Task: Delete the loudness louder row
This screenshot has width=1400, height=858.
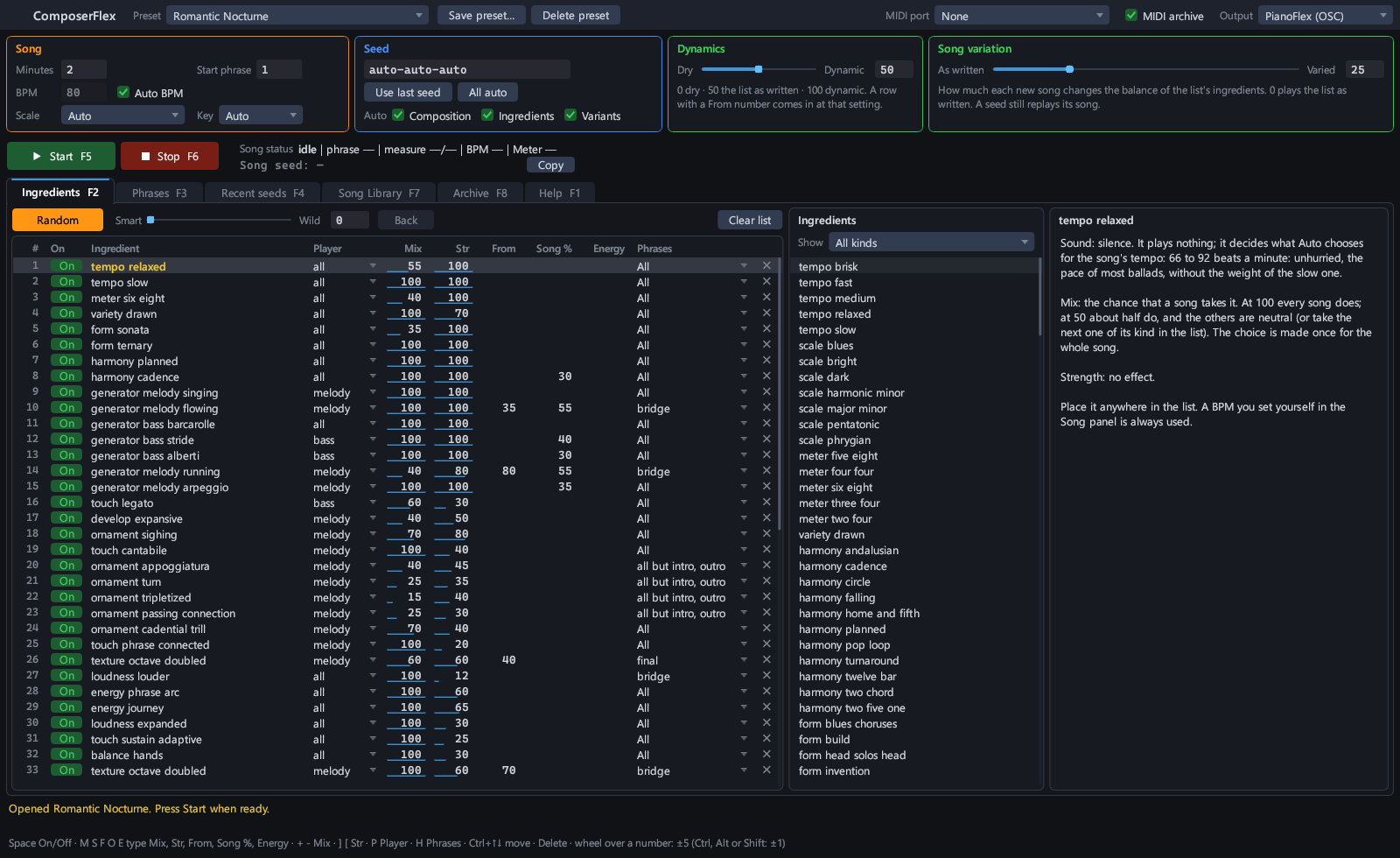Action: click(x=766, y=676)
